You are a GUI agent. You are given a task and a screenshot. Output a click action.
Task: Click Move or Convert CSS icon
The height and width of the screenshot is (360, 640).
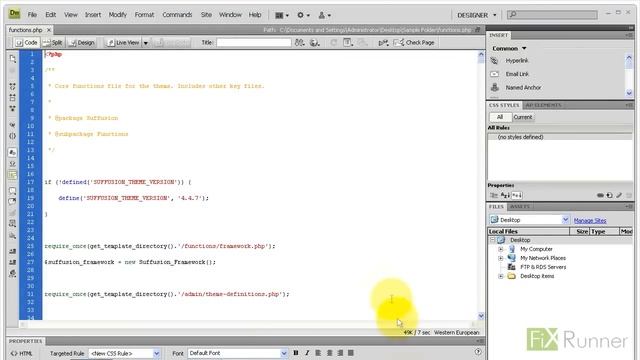[x=12, y=236]
